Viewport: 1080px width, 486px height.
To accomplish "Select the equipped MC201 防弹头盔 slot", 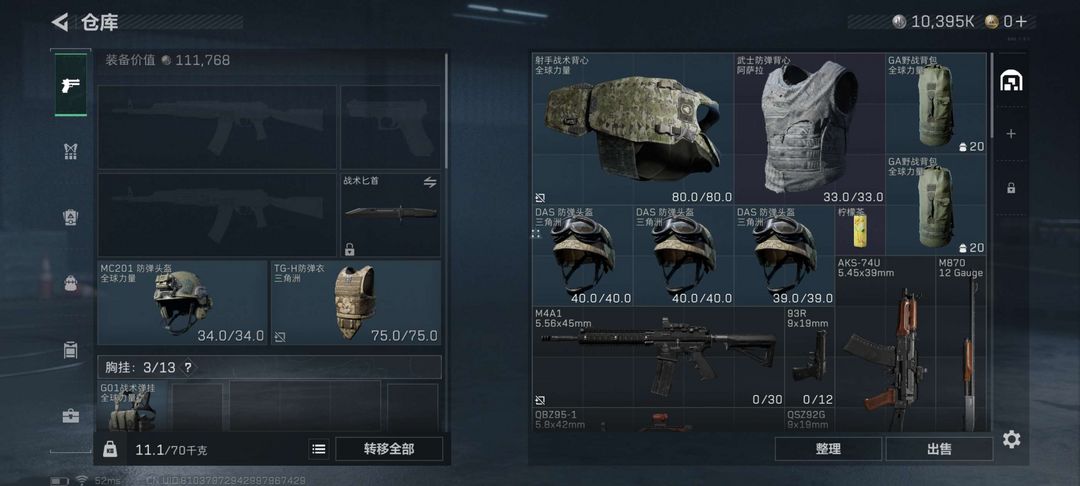I will 182,303.
